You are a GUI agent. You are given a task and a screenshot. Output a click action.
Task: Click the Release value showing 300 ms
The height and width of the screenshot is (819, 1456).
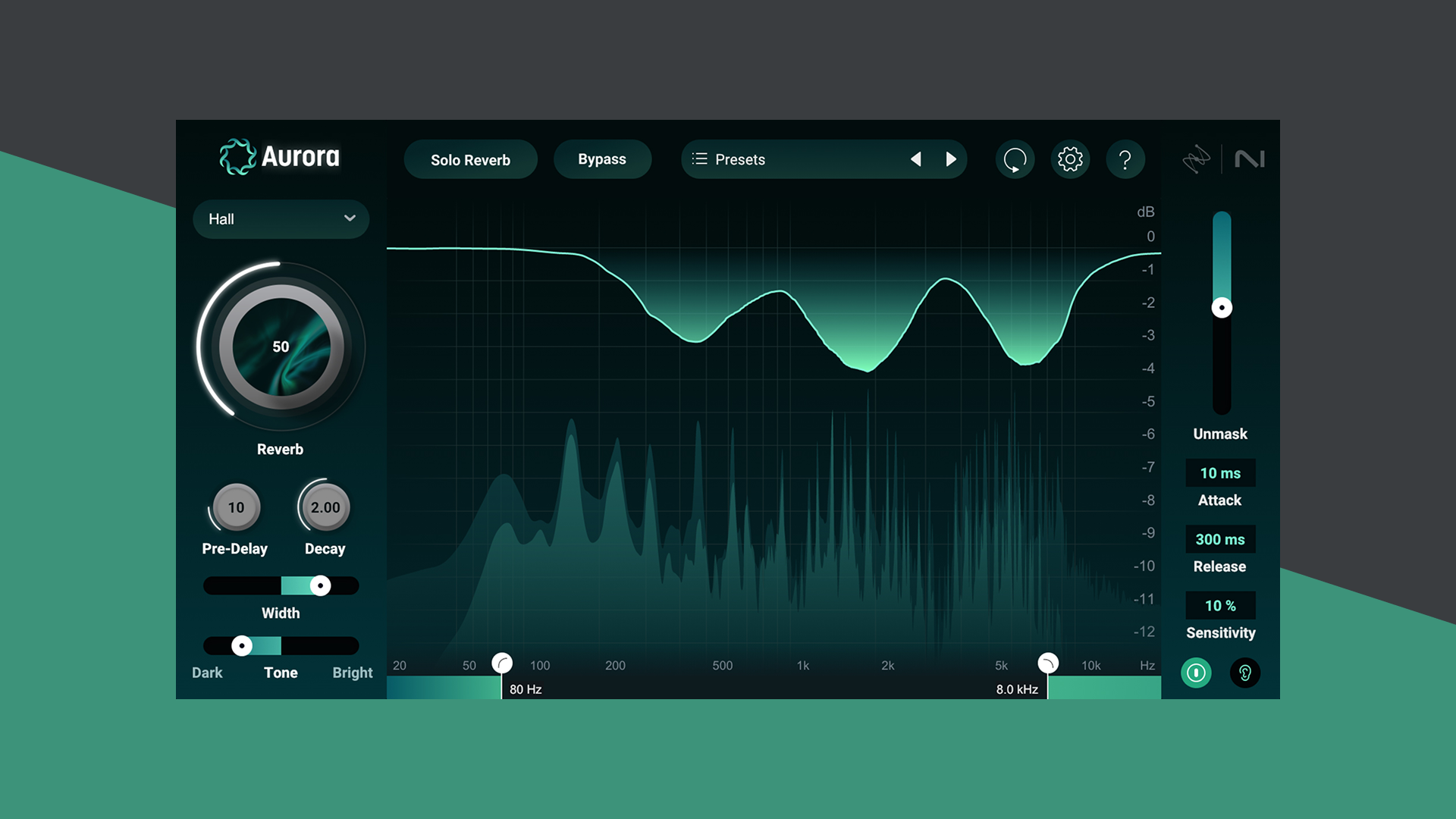1220,539
